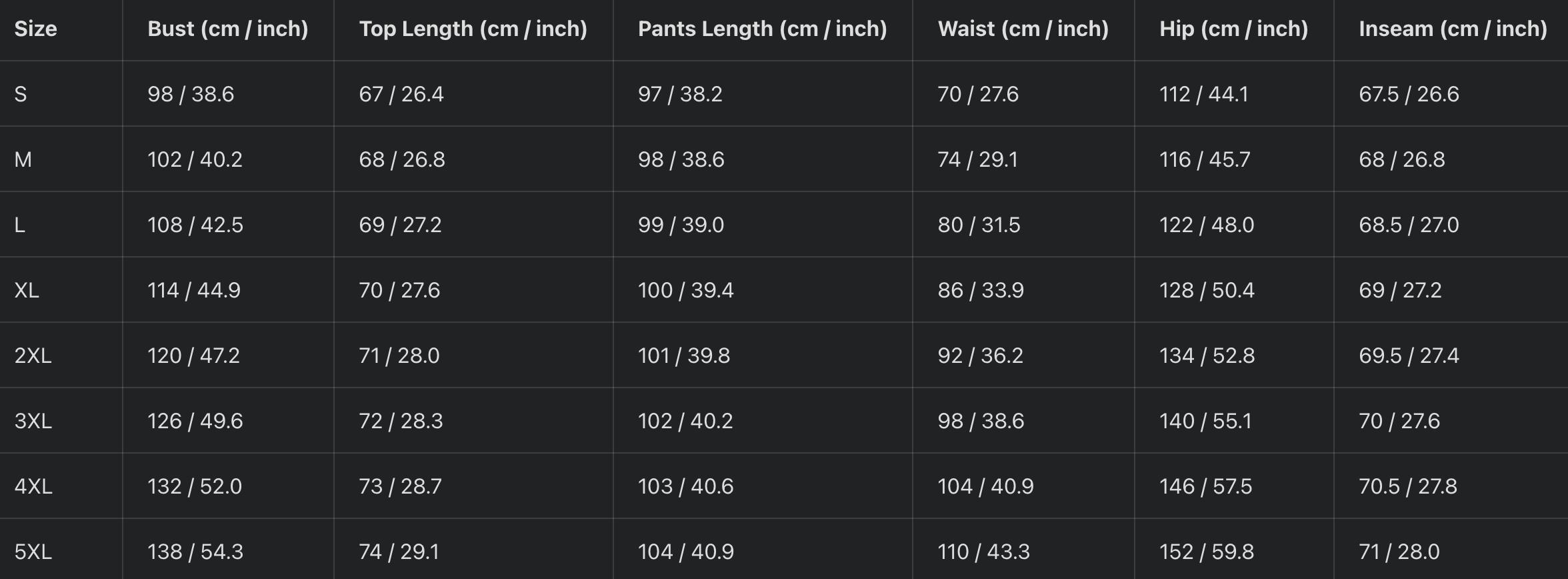Click the bust value for size M
Image resolution: width=1568 pixels, height=579 pixels.
coord(195,159)
